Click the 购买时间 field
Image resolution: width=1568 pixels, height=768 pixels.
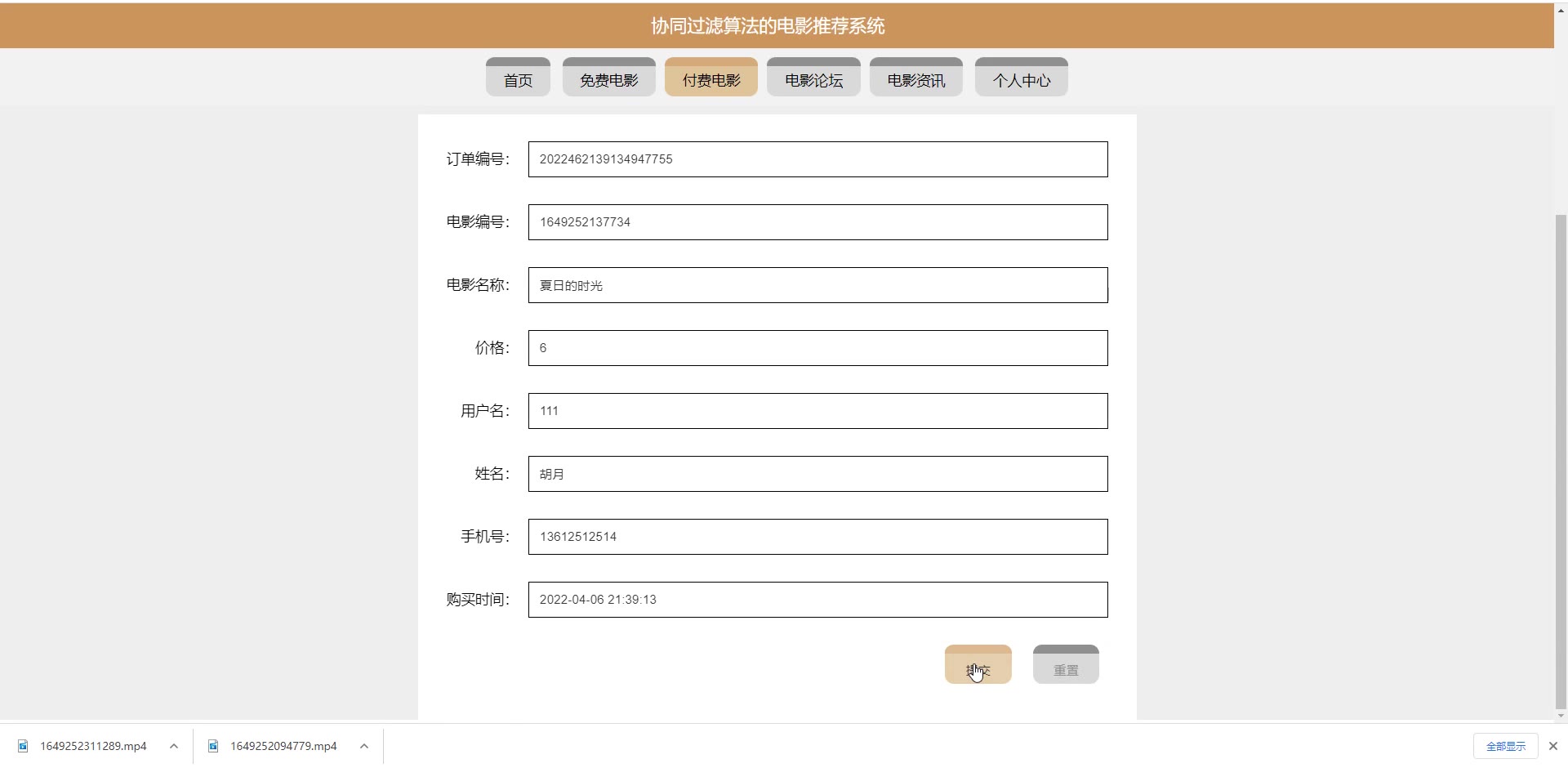[x=817, y=600]
